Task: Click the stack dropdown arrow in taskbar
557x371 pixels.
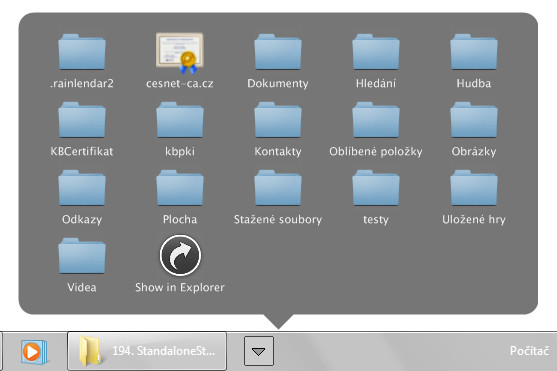Action: coord(259,351)
